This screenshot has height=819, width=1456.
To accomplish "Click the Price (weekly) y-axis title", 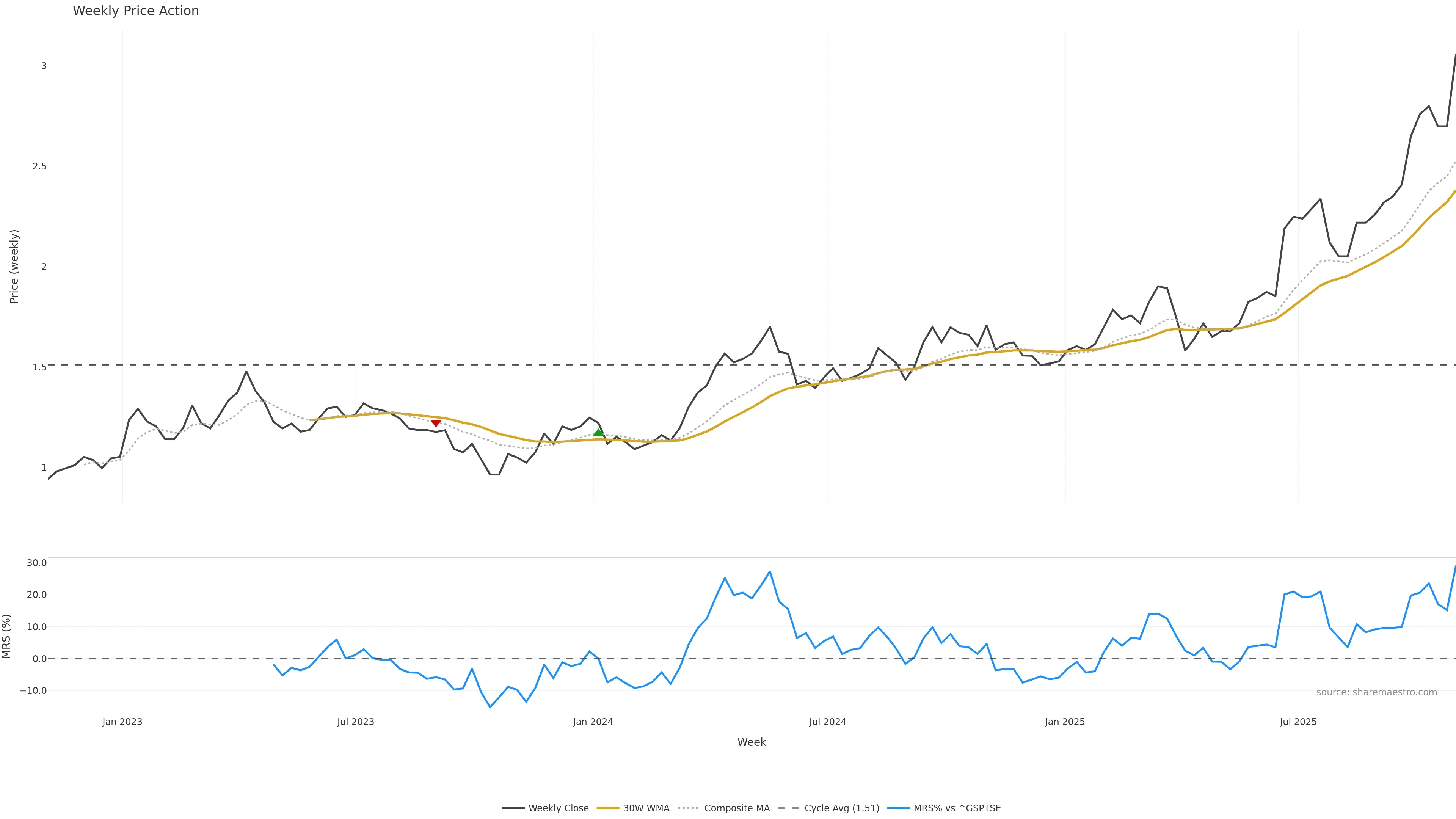I will point(14,266).
